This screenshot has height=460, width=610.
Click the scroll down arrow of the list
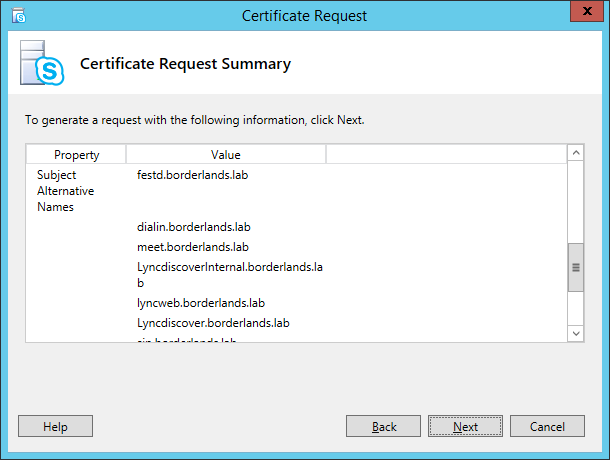point(576,334)
